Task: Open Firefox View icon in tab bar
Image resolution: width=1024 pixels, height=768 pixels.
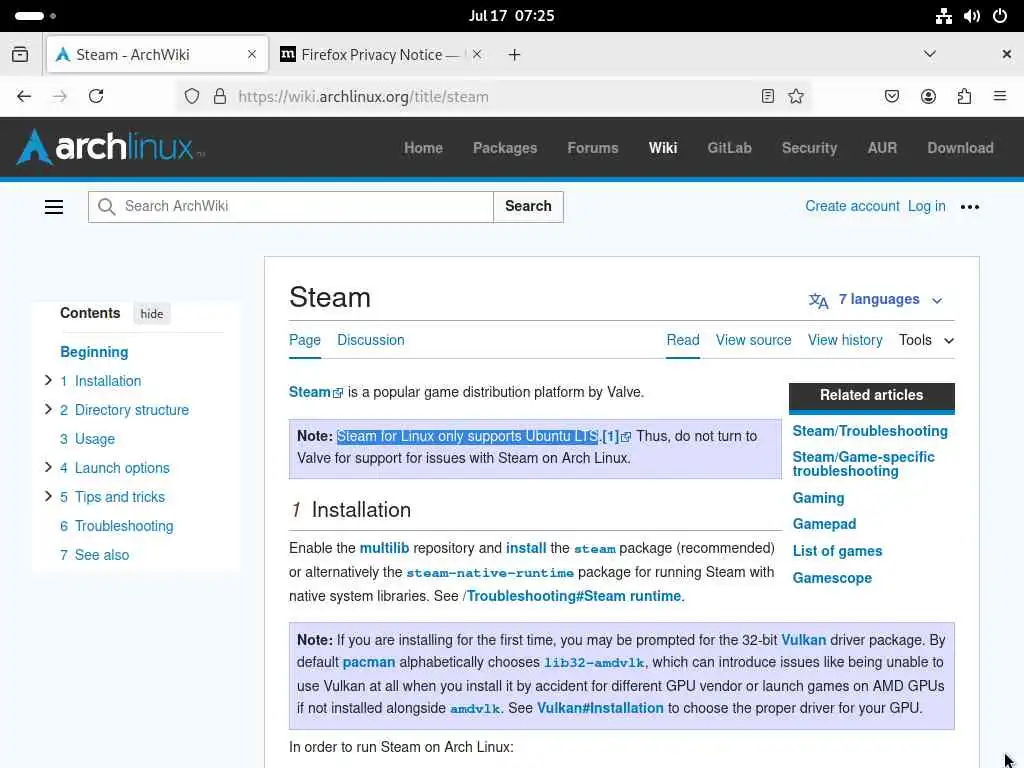Action: point(20,55)
